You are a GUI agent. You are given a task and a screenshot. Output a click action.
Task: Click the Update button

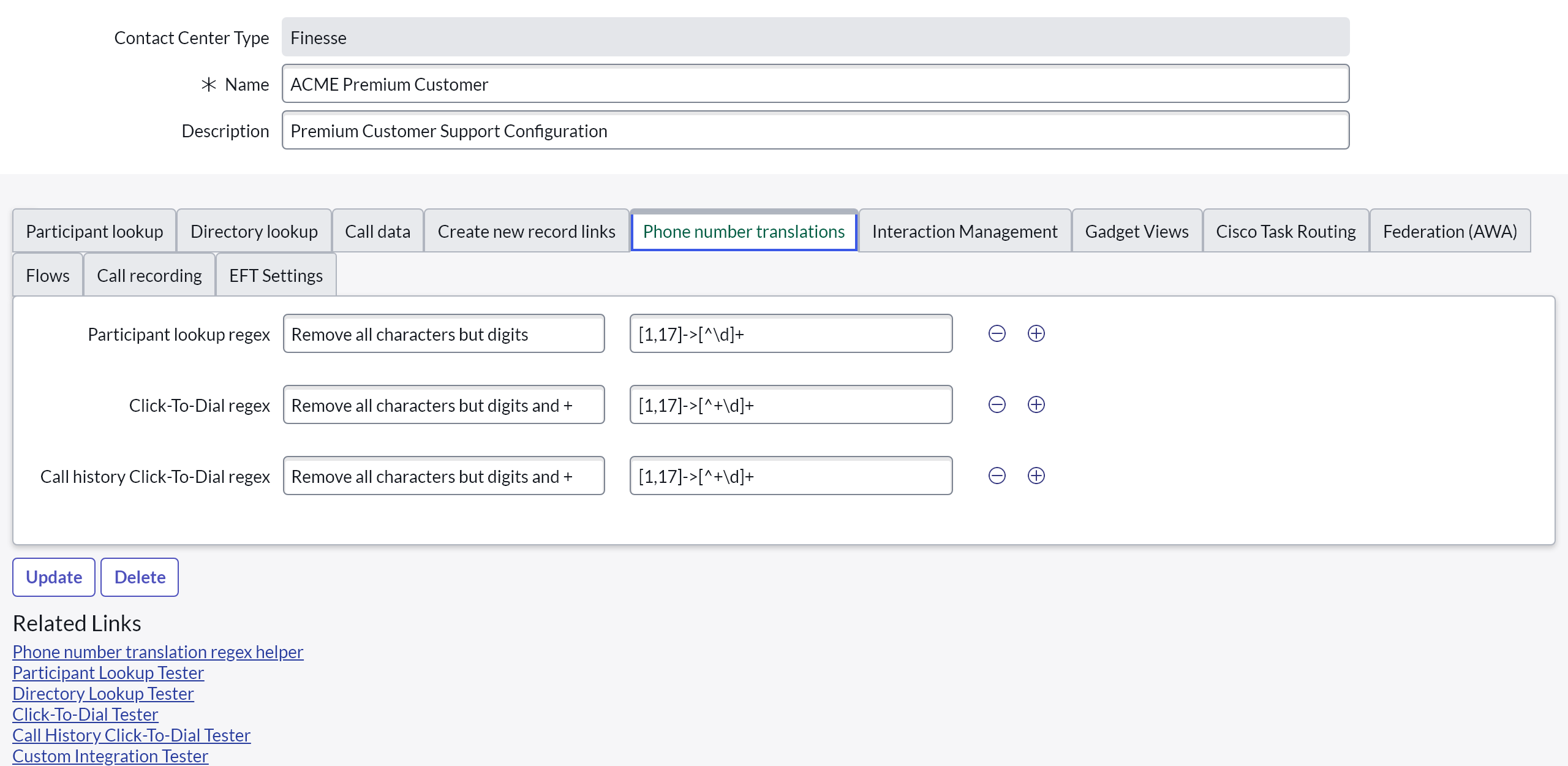pyautogui.click(x=54, y=577)
